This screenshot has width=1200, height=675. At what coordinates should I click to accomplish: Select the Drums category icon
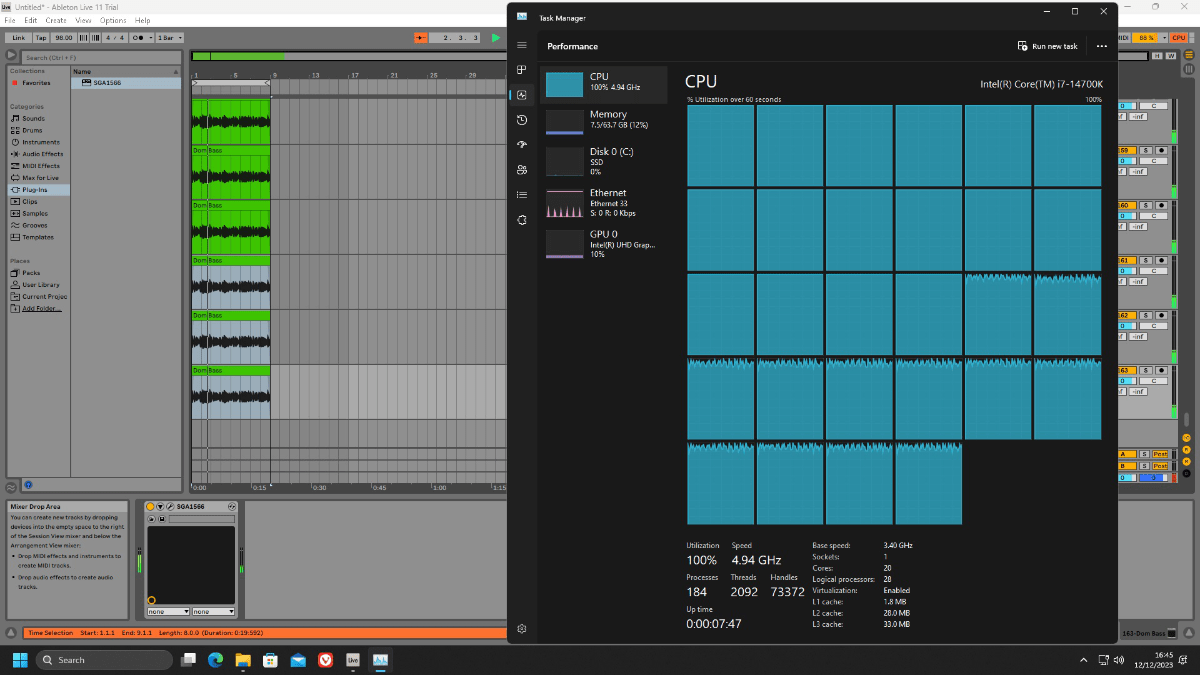(x=33, y=130)
